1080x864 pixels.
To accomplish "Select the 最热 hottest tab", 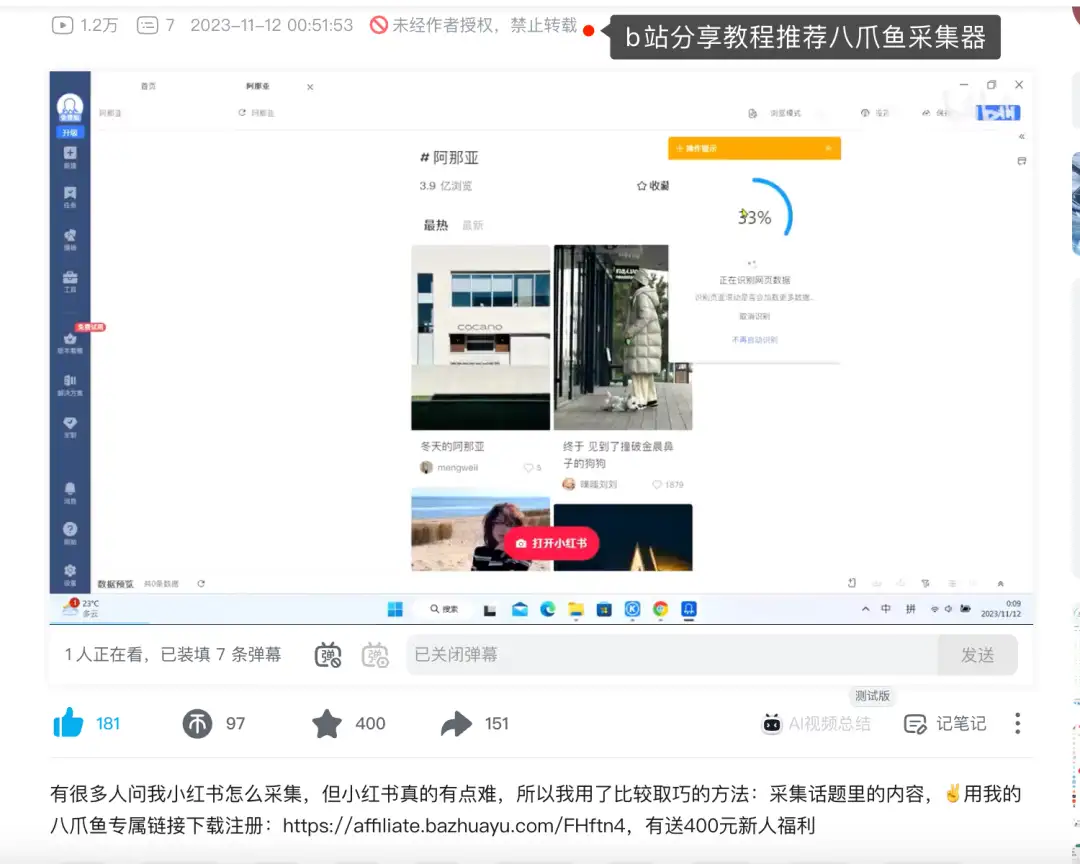I will (435, 225).
